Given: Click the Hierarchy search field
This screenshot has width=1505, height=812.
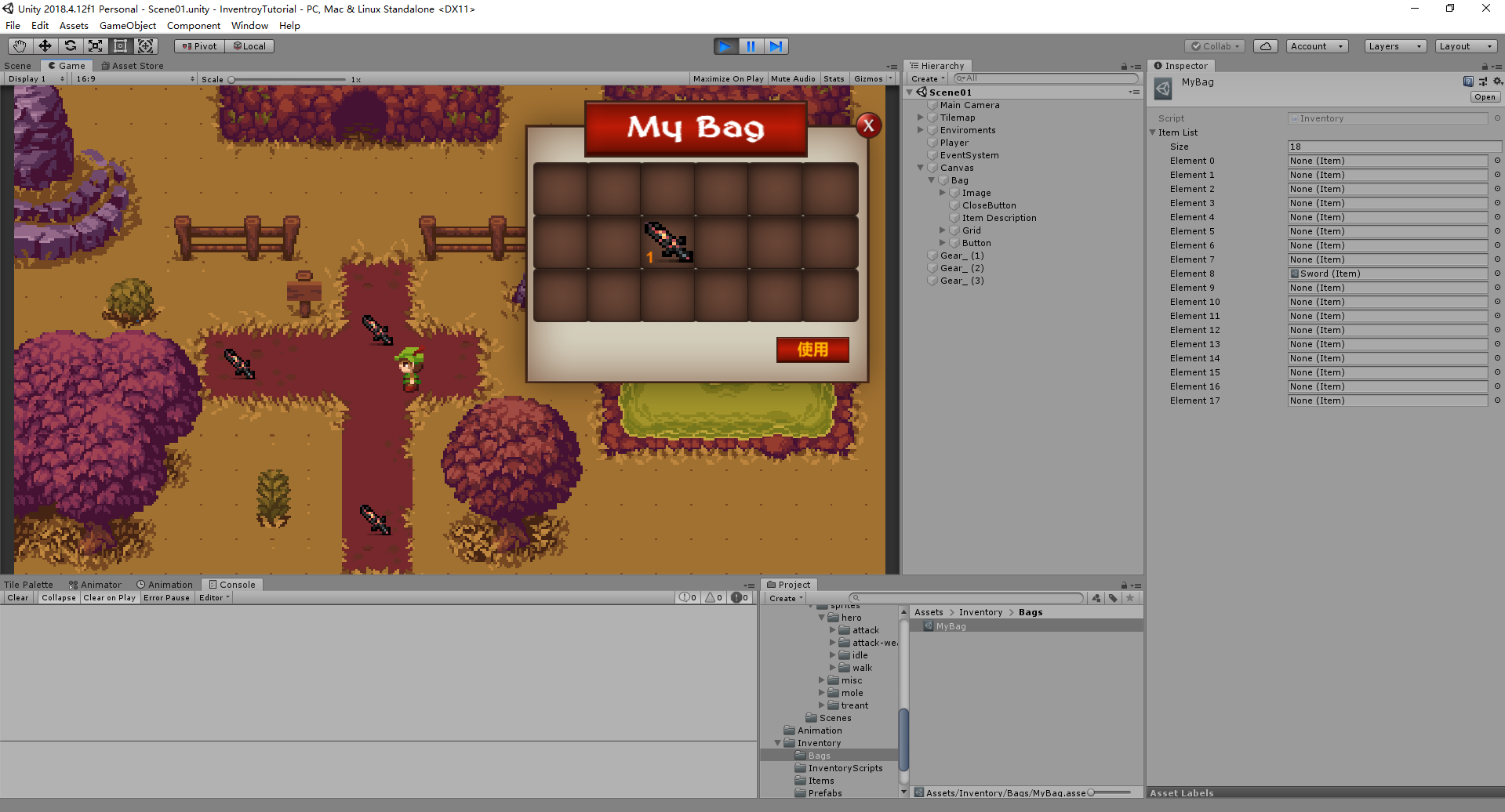Looking at the screenshot, I should click(x=1043, y=78).
